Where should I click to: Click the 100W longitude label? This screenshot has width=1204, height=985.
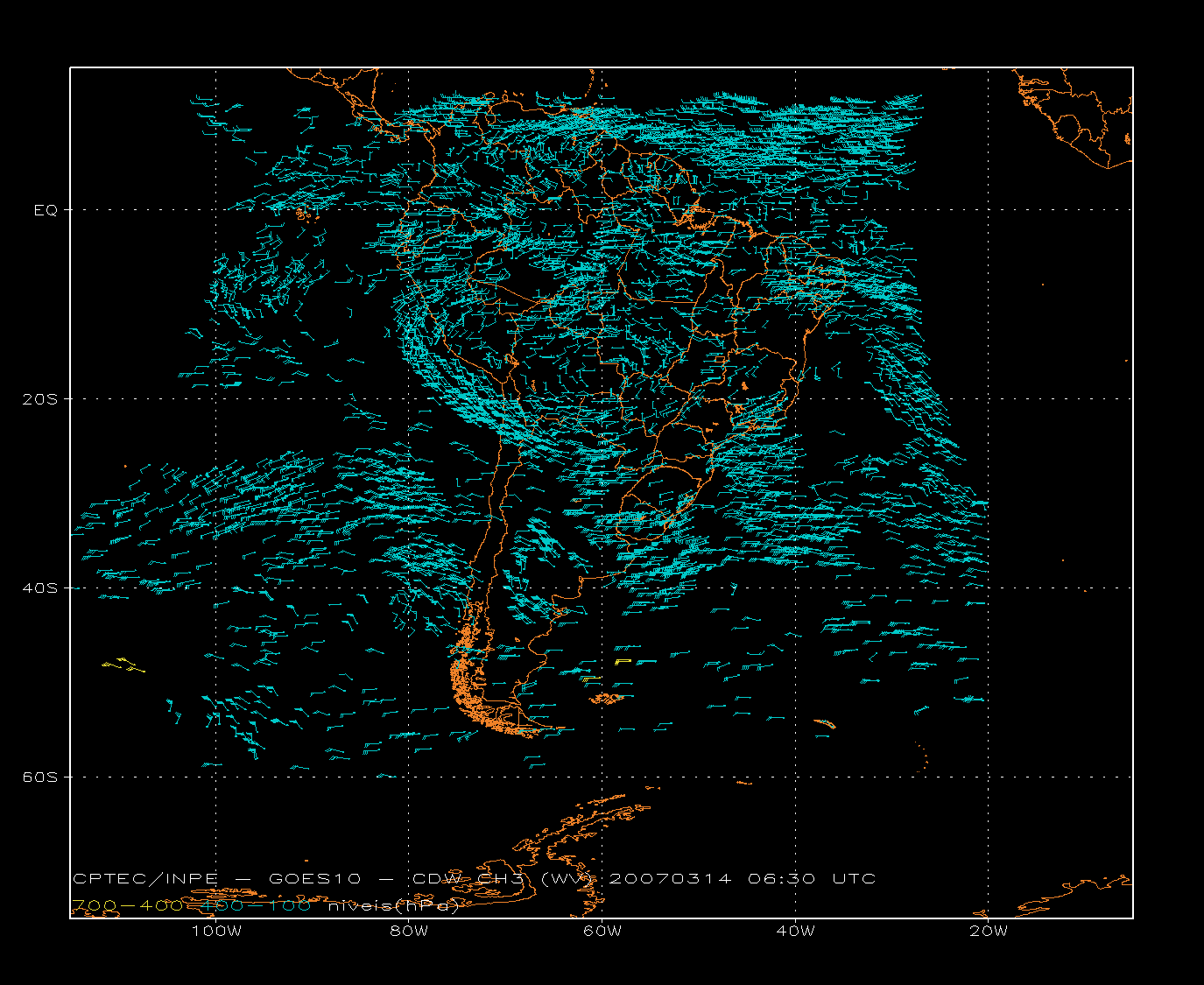click(x=216, y=932)
